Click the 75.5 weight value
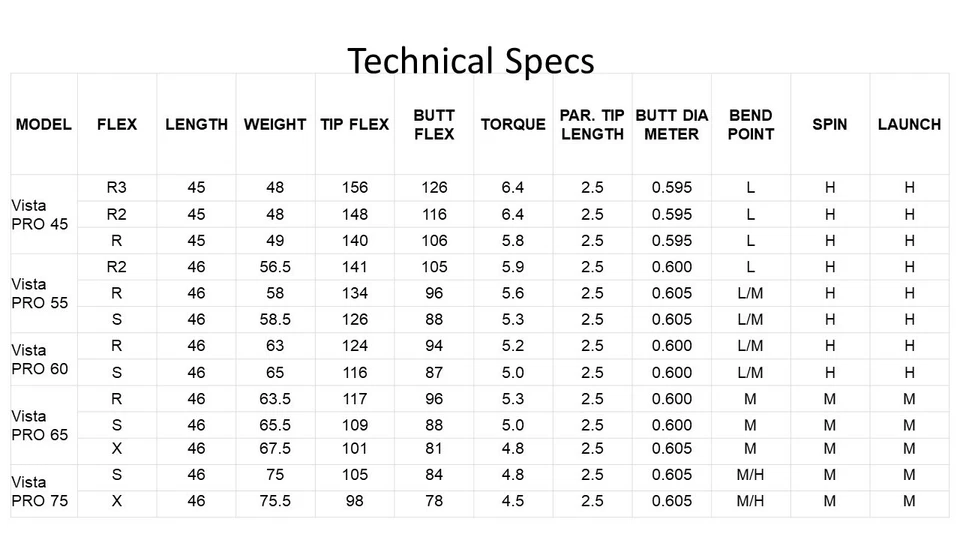This screenshot has width=960, height=540. (275, 501)
